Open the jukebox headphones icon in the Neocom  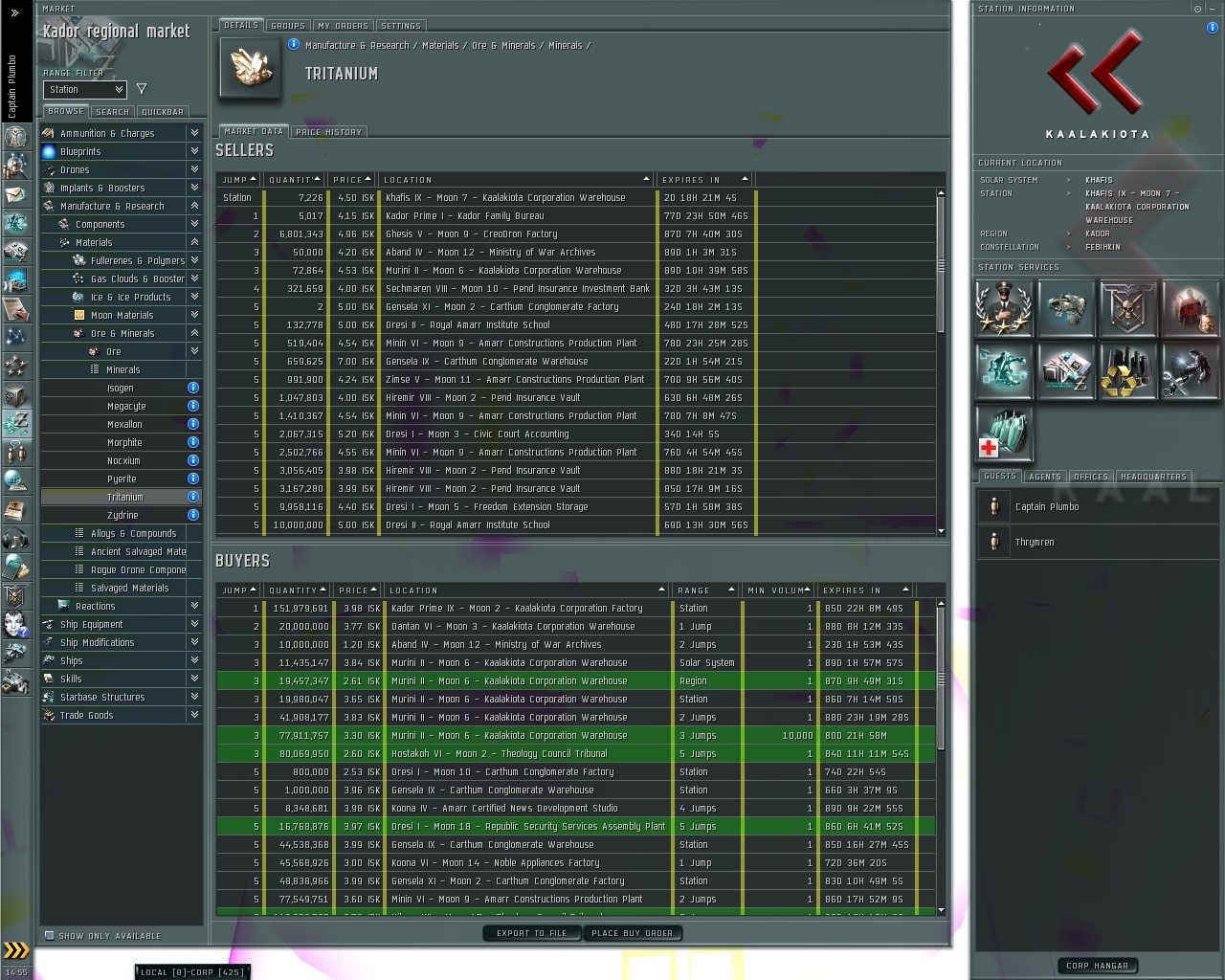click(15, 538)
